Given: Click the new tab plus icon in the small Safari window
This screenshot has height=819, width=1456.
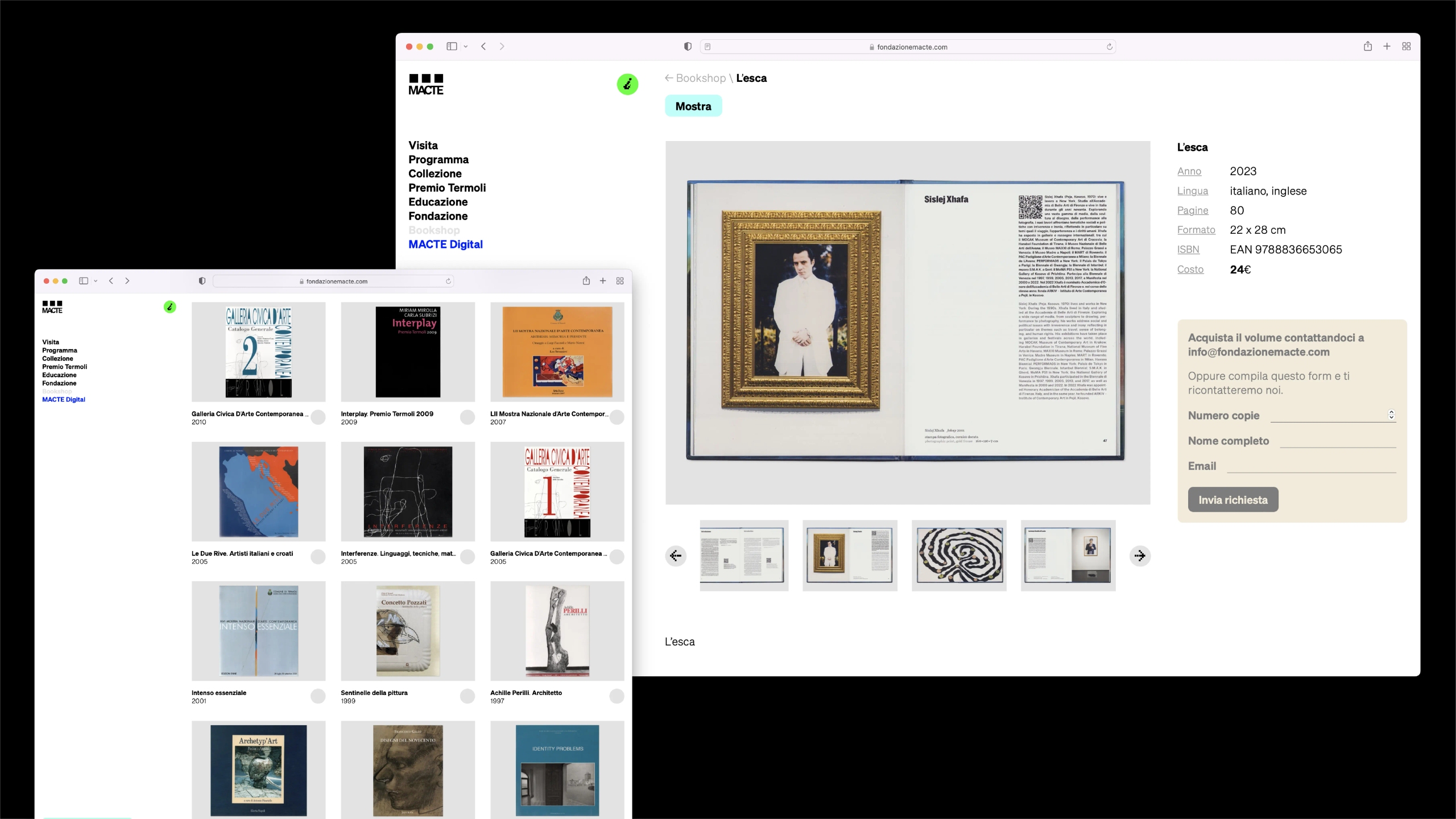Looking at the screenshot, I should click(603, 281).
